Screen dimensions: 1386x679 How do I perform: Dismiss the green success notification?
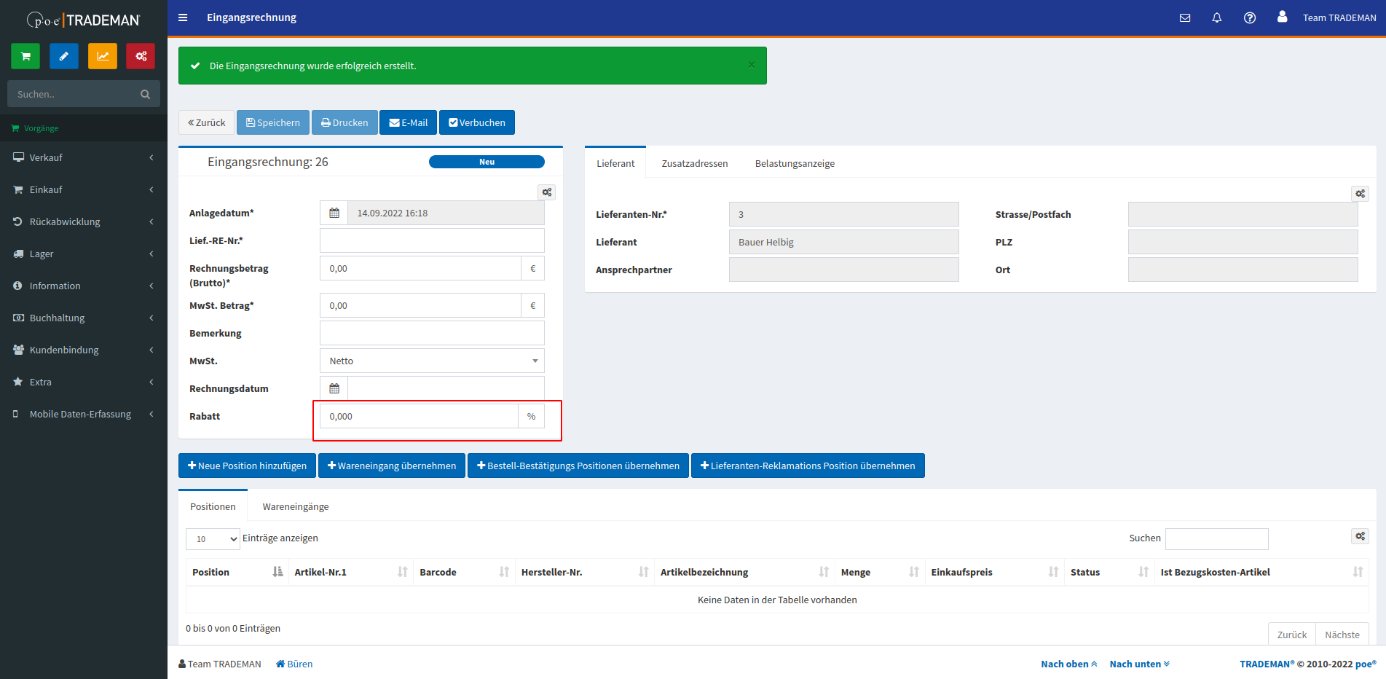[751, 65]
